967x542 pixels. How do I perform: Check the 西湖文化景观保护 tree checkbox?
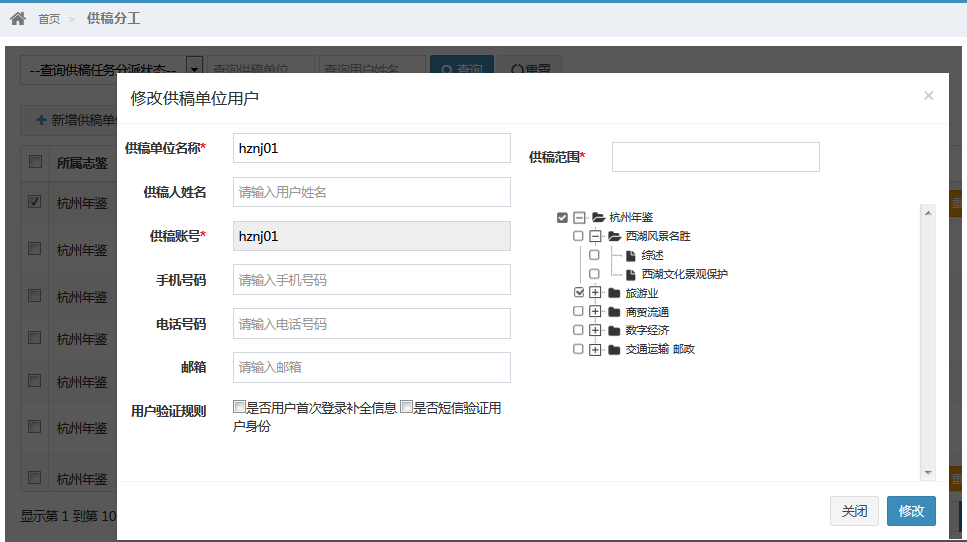click(594, 274)
